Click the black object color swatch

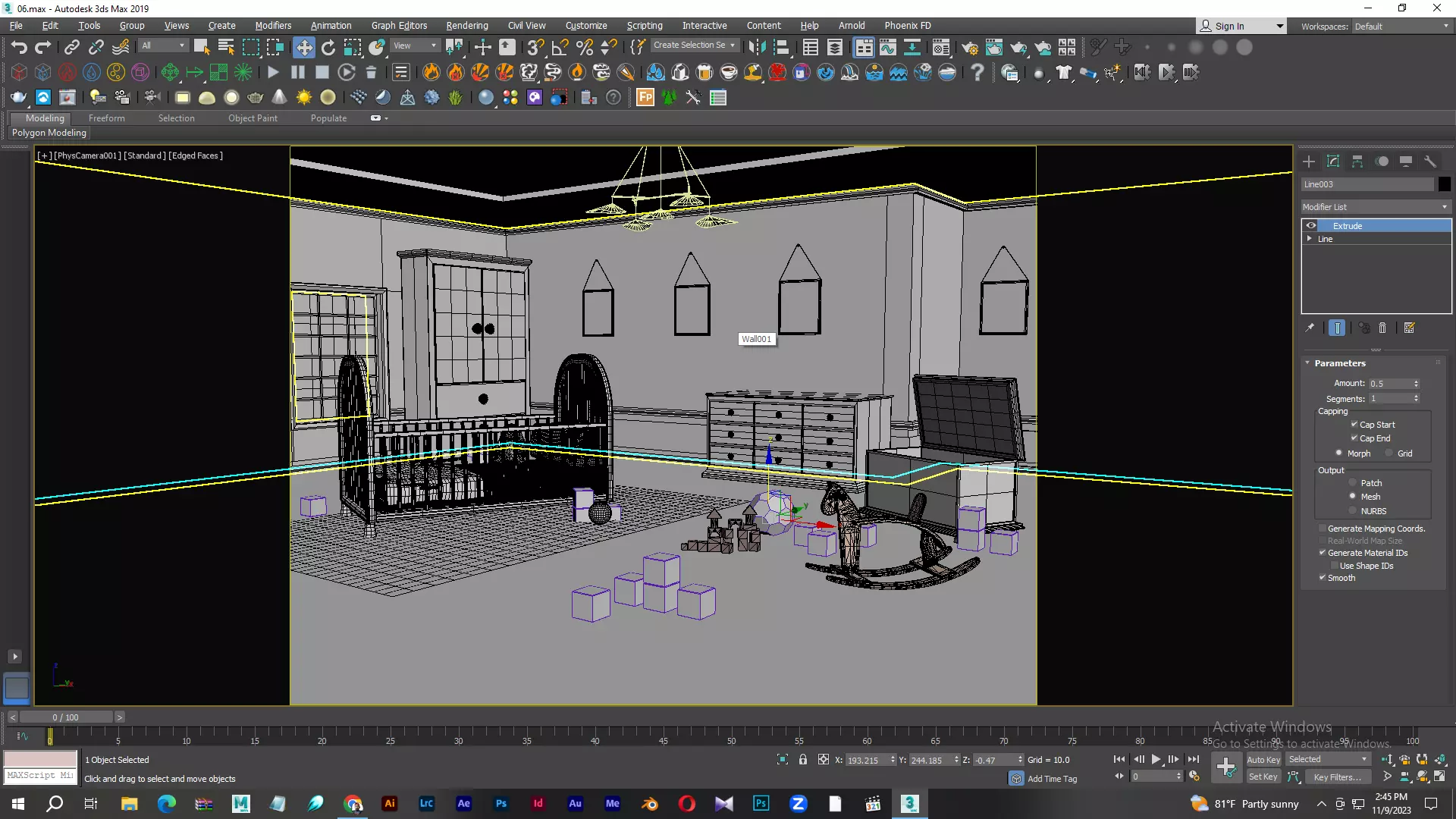coord(1444,184)
